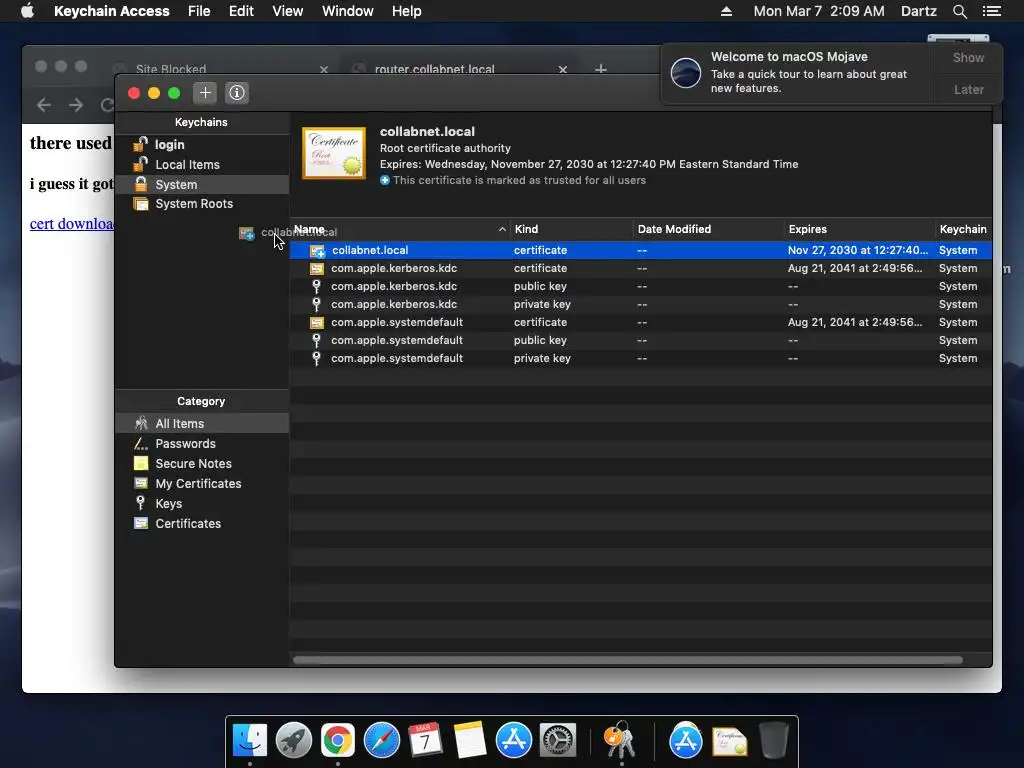This screenshot has width=1024, height=768.
Task: Open Safari from the Dock
Action: pyautogui.click(x=381, y=741)
